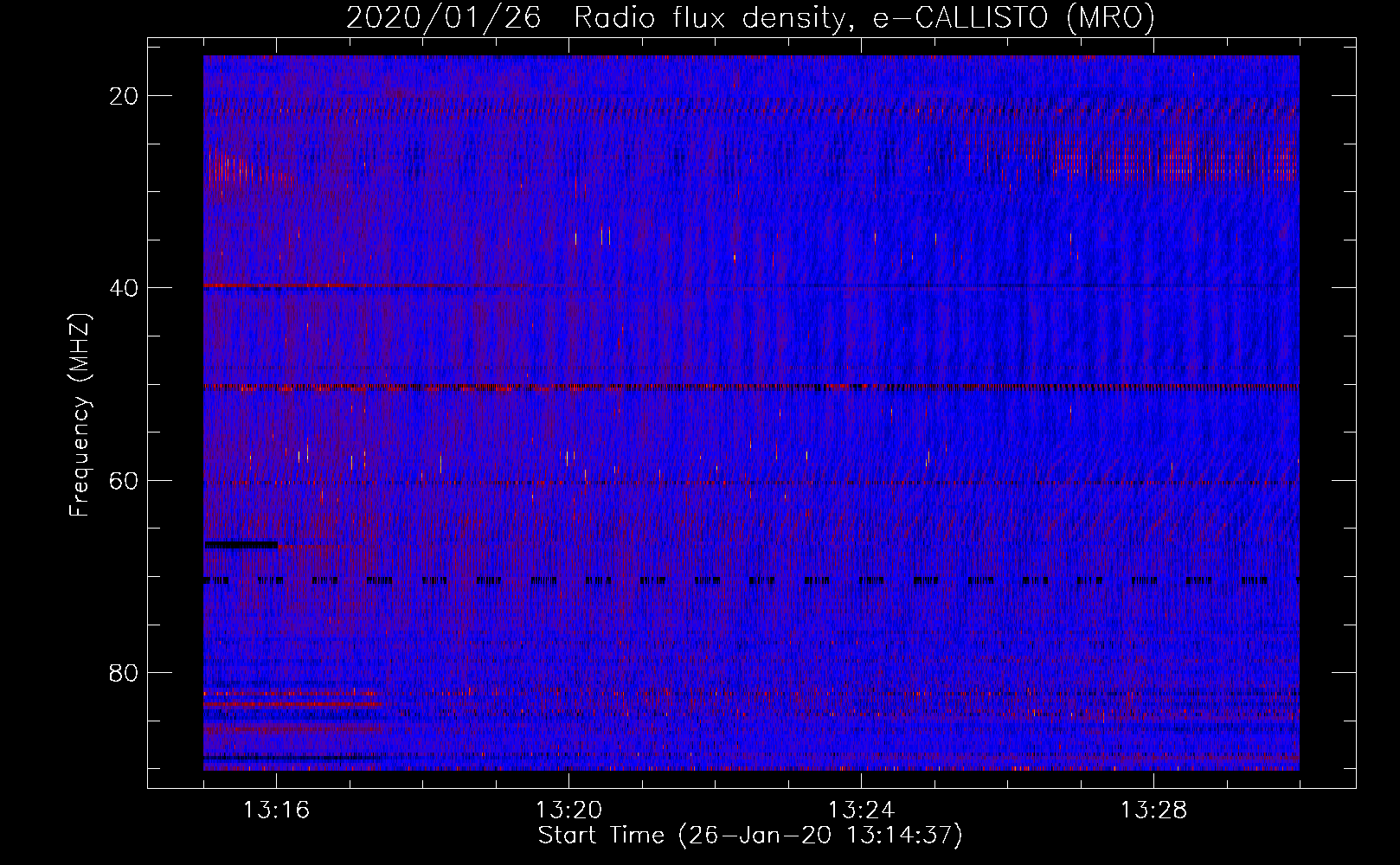Click the '60' frequency tick label
The width and height of the screenshot is (1400, 865).
pos(125,480)
